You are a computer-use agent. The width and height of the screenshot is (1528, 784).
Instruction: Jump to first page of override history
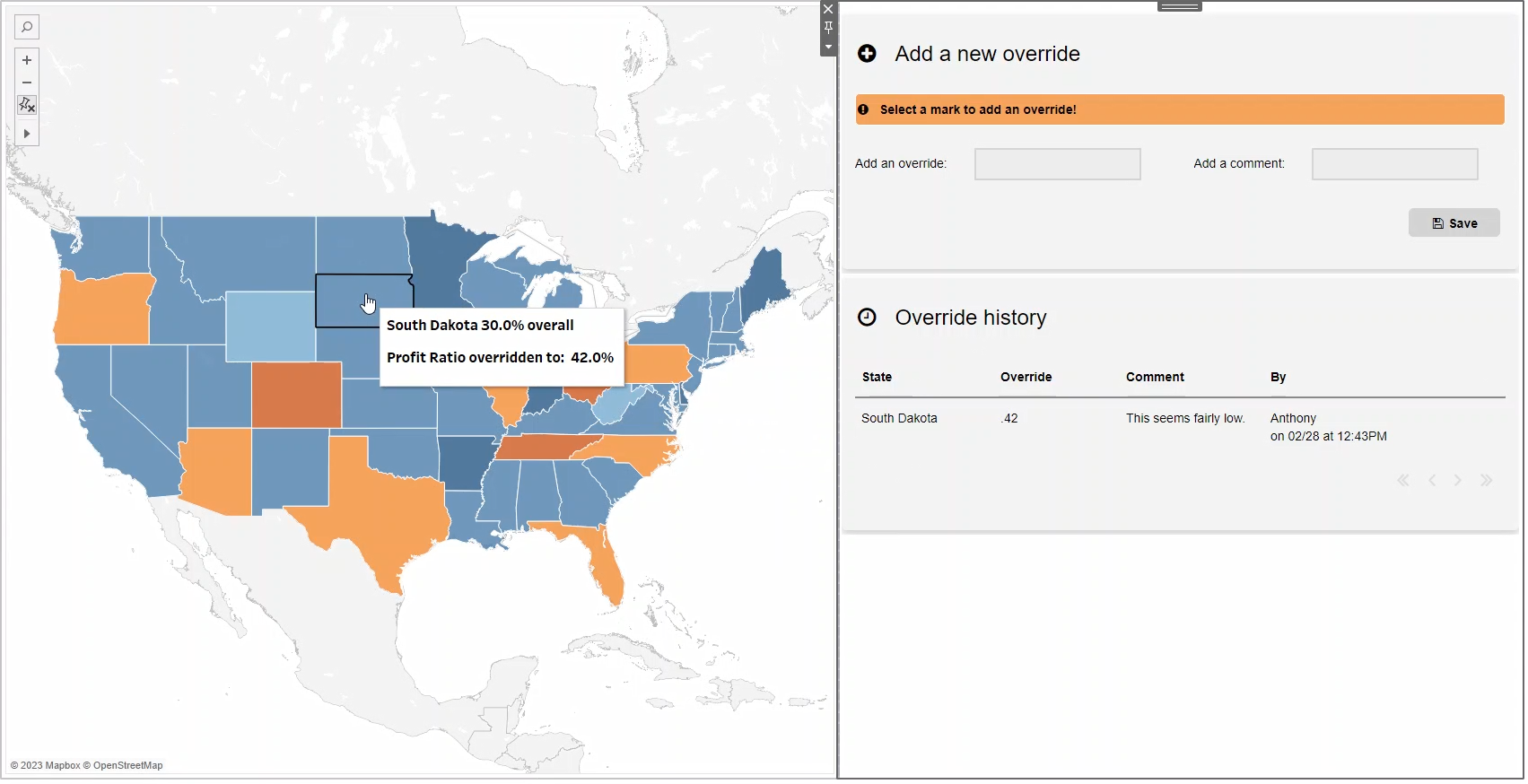1403,480
